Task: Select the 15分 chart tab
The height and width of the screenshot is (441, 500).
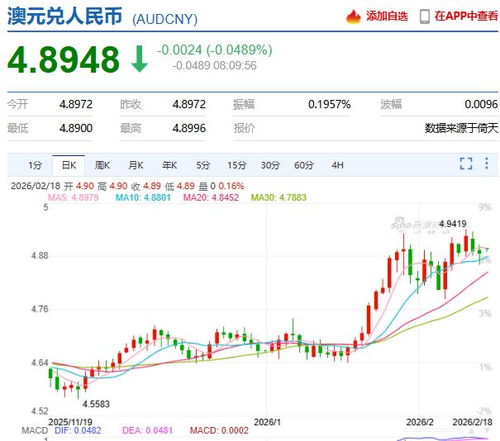Action: click(236, 165)
